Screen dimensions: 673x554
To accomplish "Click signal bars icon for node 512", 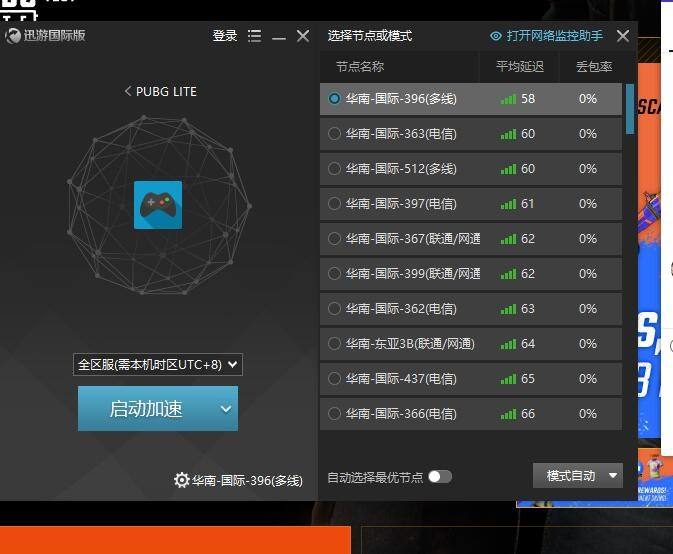I will (508, 169).
